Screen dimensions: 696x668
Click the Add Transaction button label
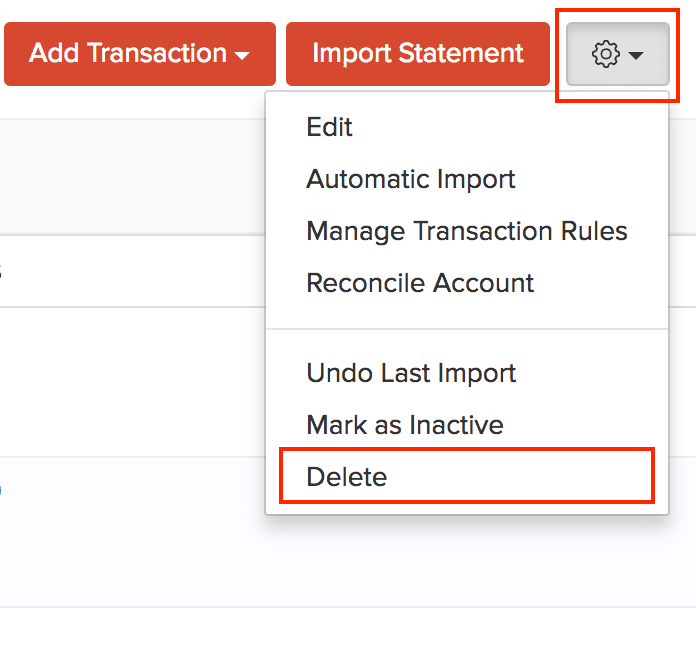[x=128, y=54]
